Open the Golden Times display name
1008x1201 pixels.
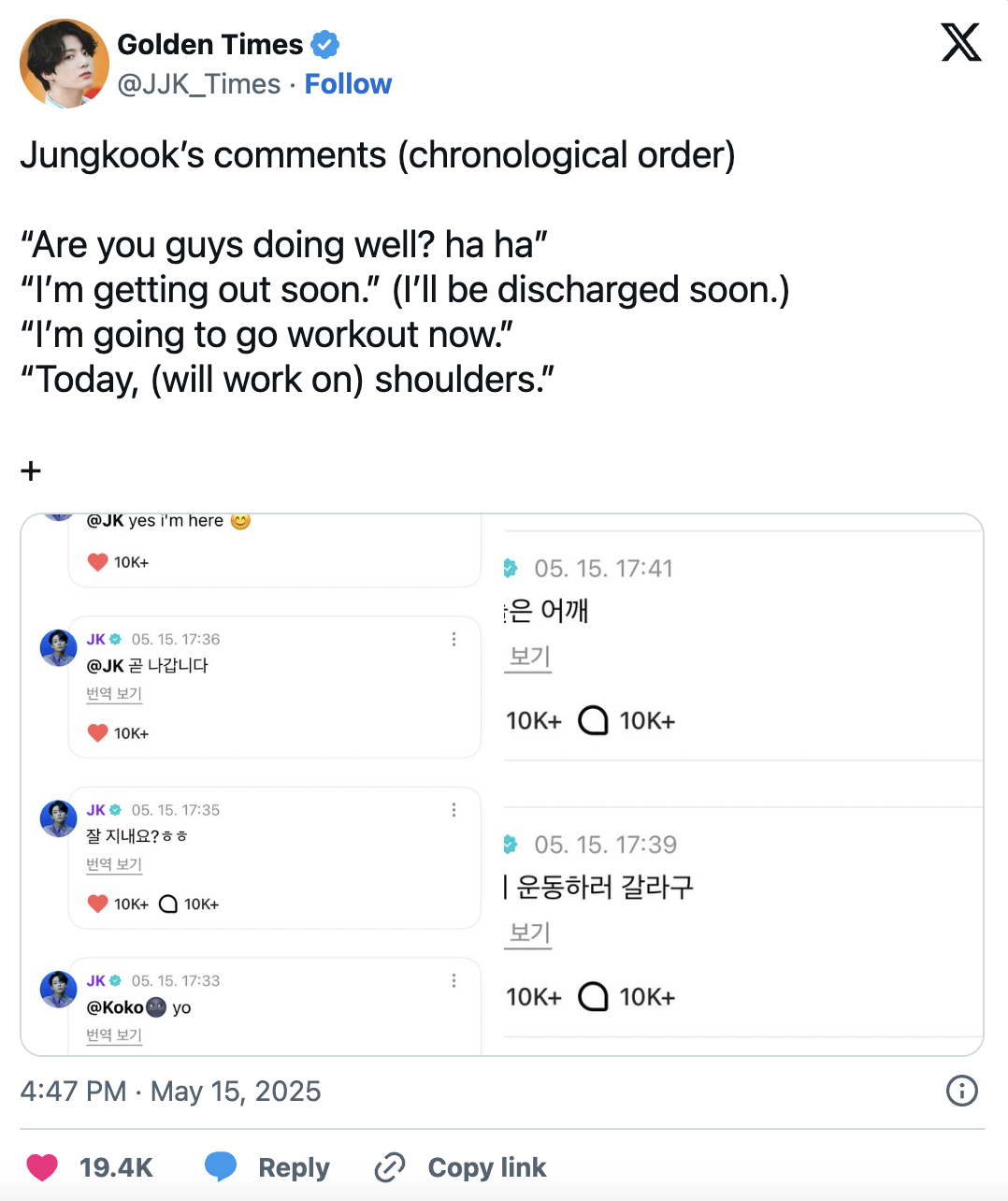[x=209, y=44]
